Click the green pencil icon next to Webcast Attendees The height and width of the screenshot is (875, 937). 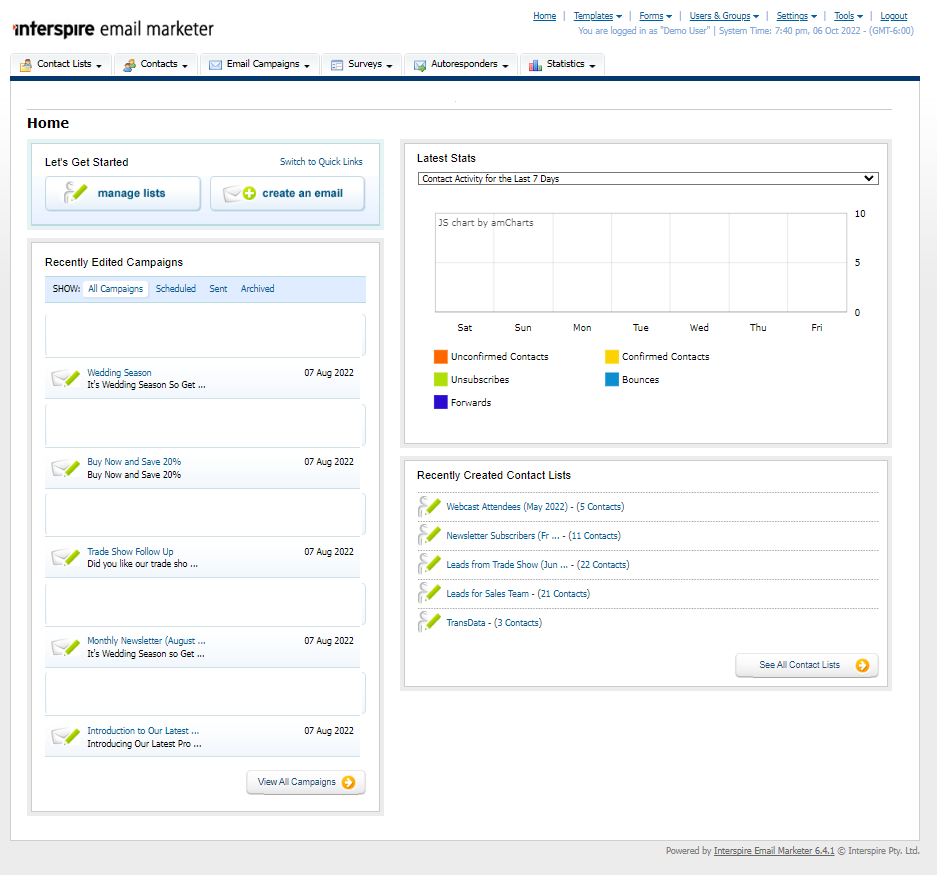coord(429,506)
